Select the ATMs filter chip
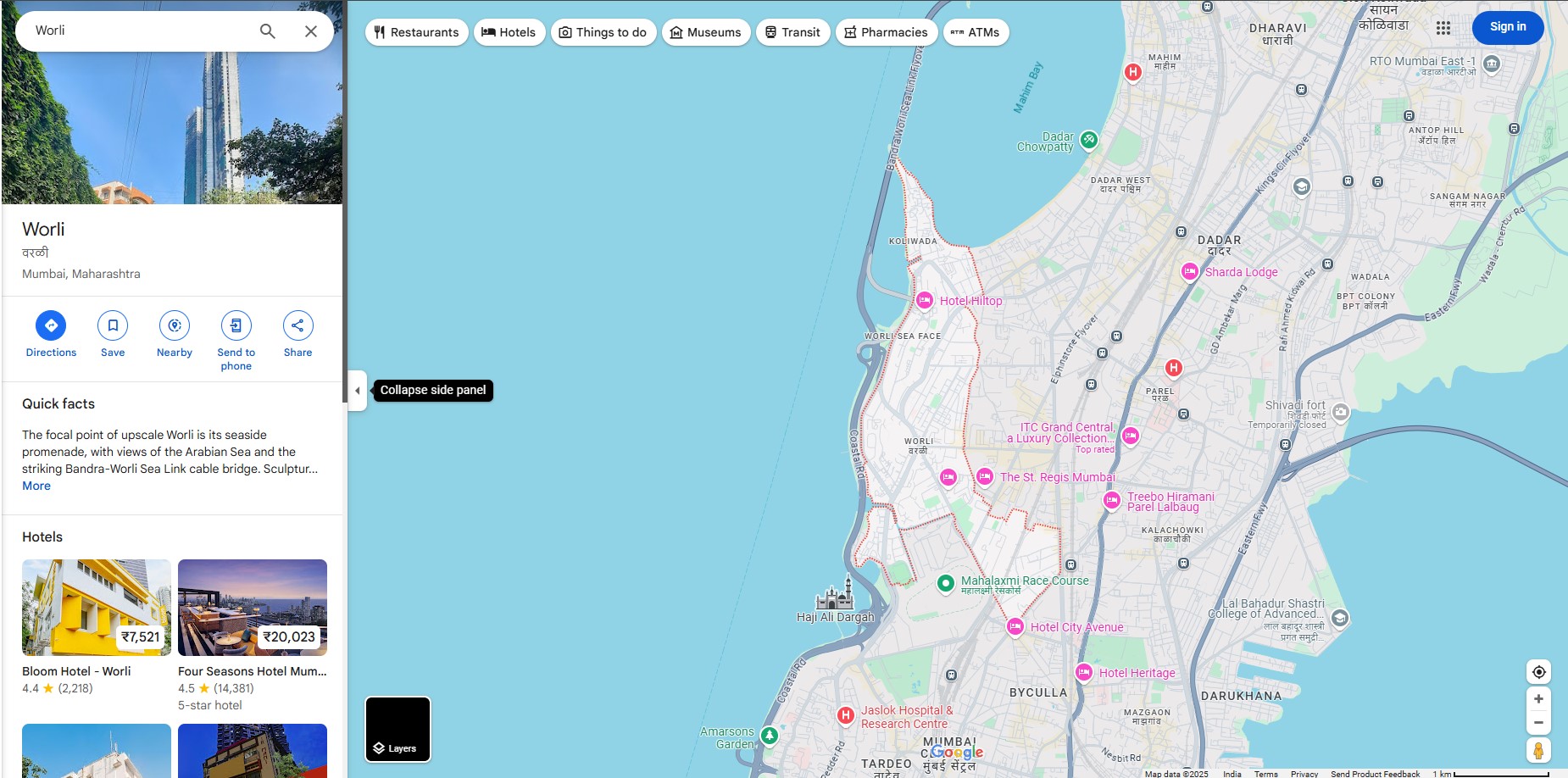Image resolution: width=1568 pixels, height=778 pixels. click(976, 32)
